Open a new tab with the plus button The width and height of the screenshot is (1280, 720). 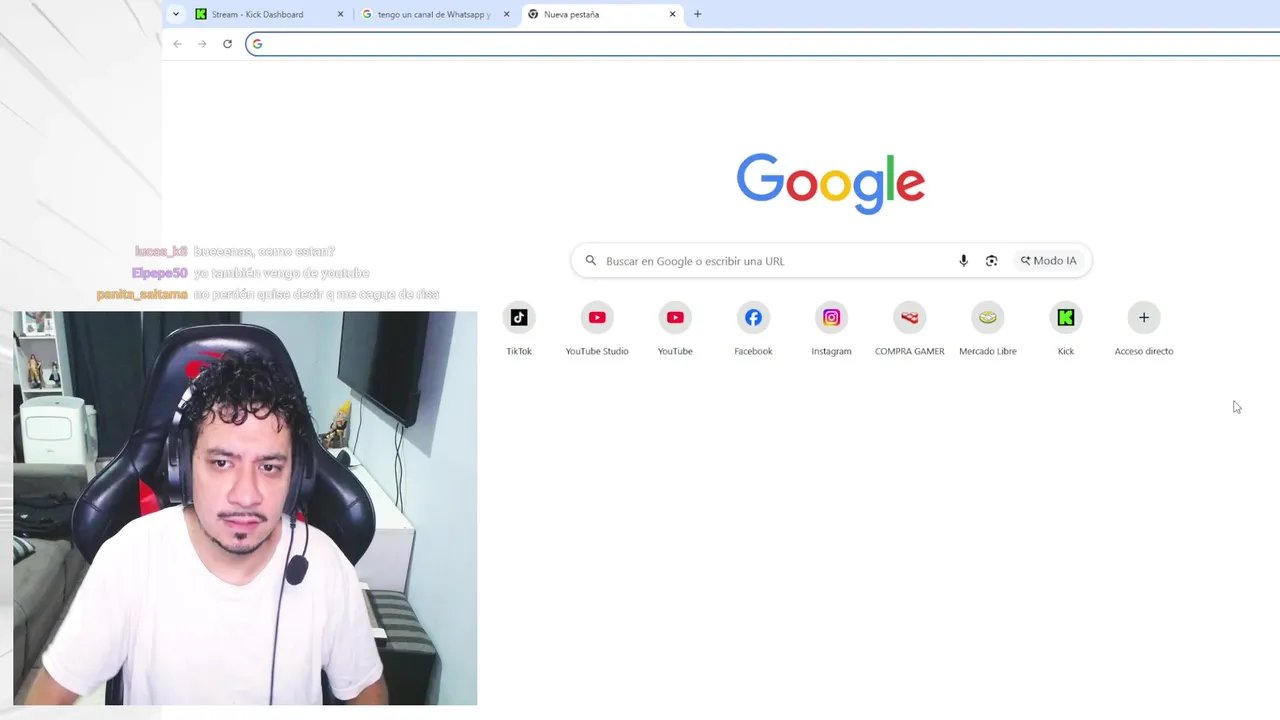(x=697, y=14)
